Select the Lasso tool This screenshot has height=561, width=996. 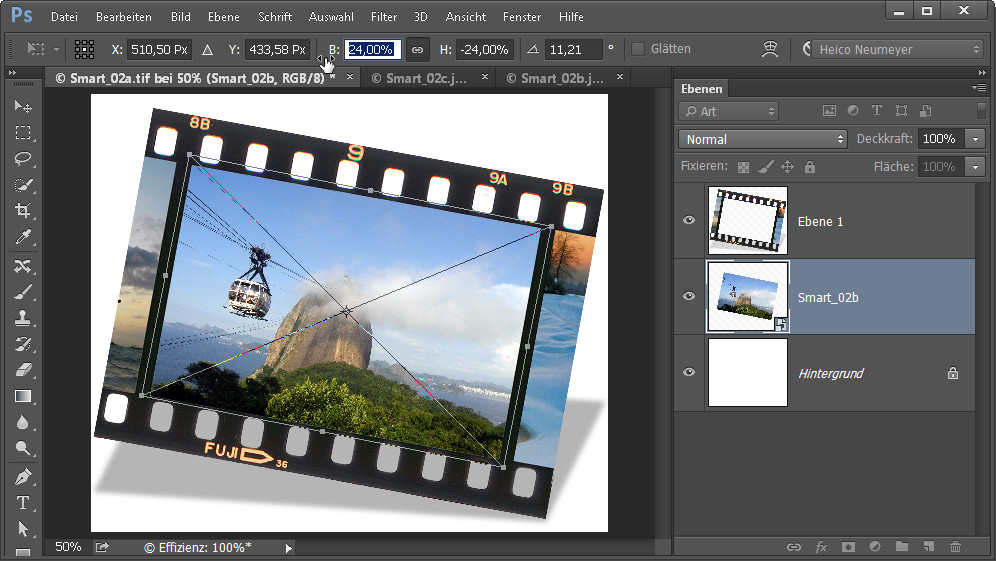[23, 159]
